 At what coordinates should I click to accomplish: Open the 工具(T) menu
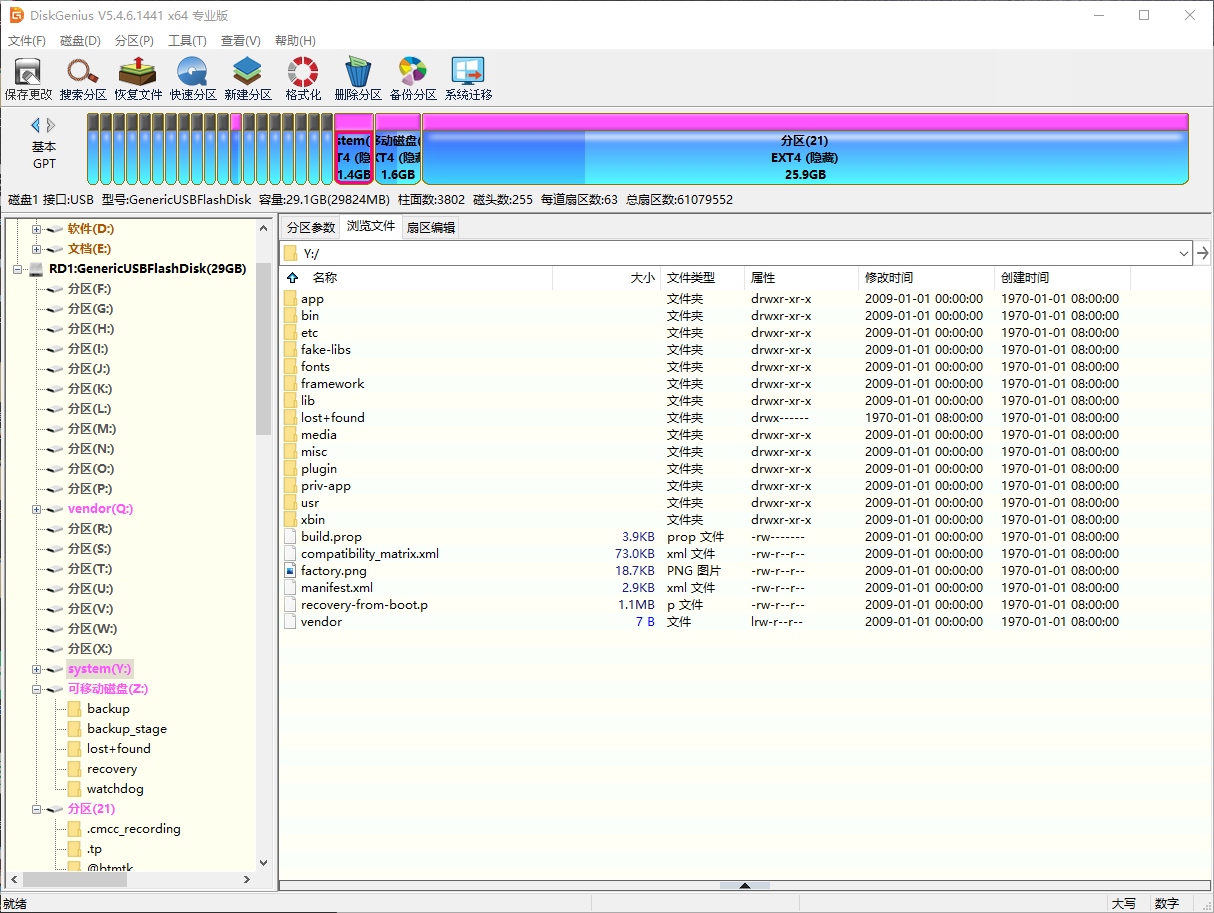pyautogui.click(x=189, y=40)
